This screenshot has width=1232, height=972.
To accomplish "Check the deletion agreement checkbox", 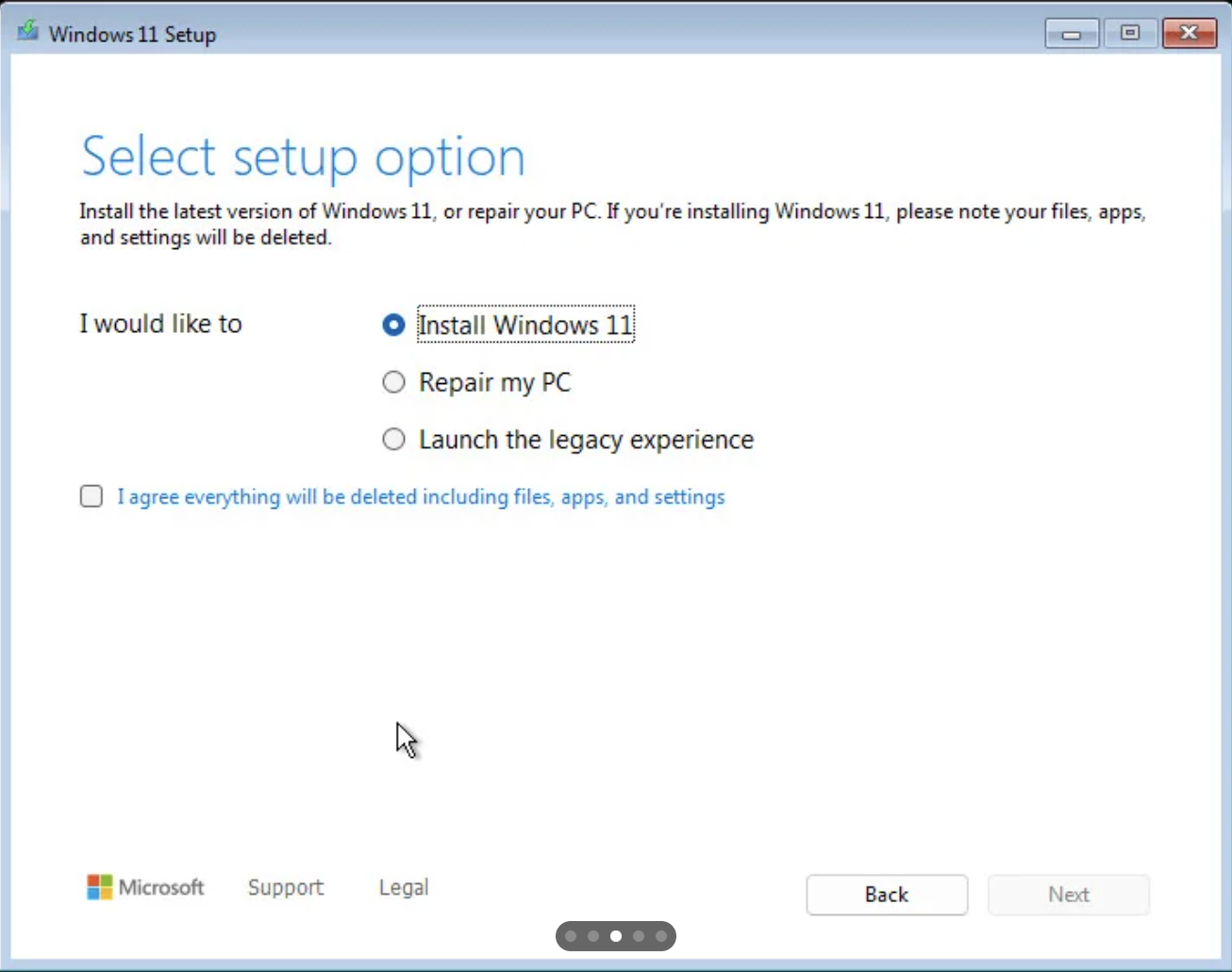I will [x=91, y=495].
